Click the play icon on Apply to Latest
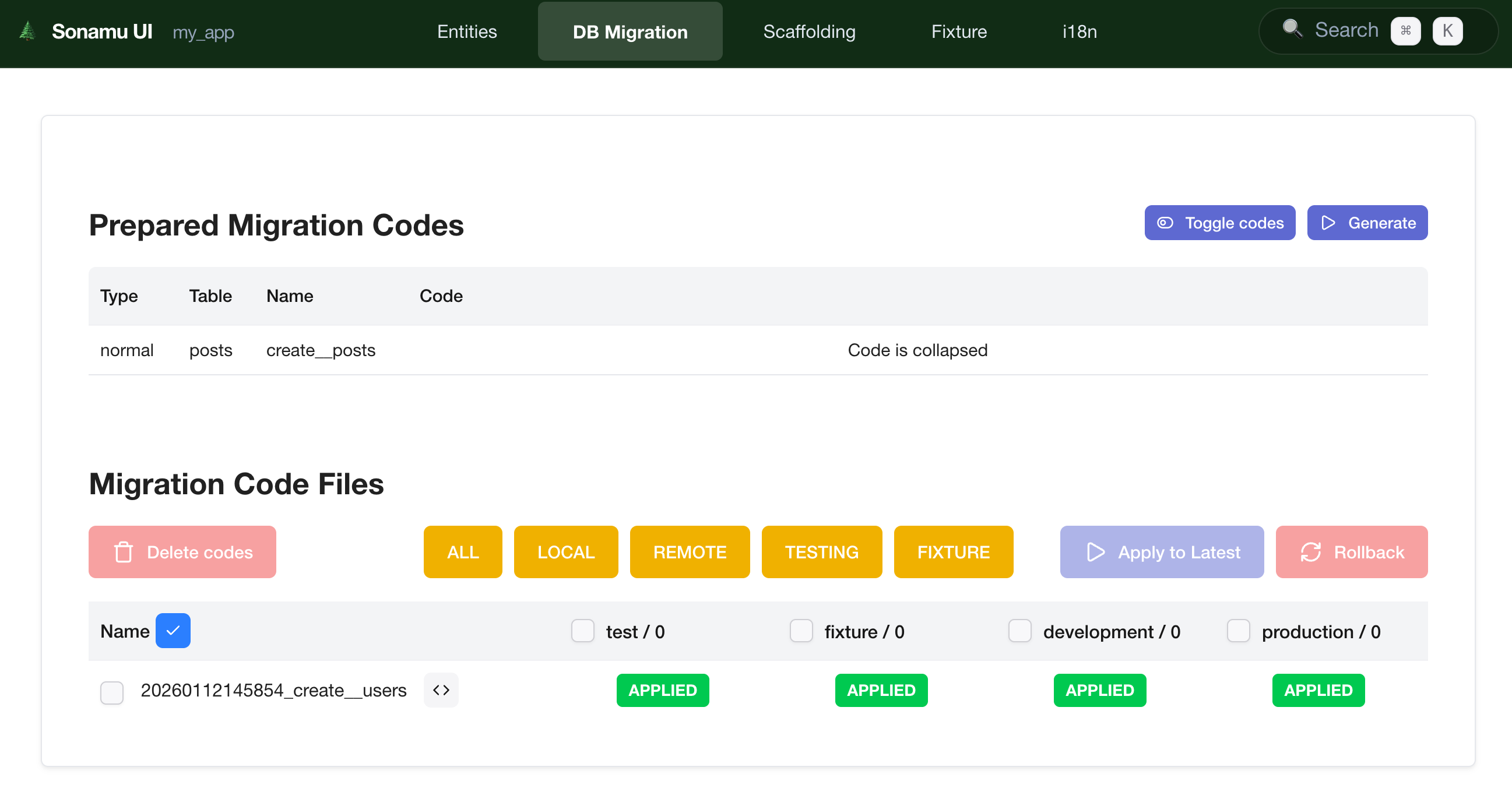This screenshot has width=1512, height=788. (1095, 552)
